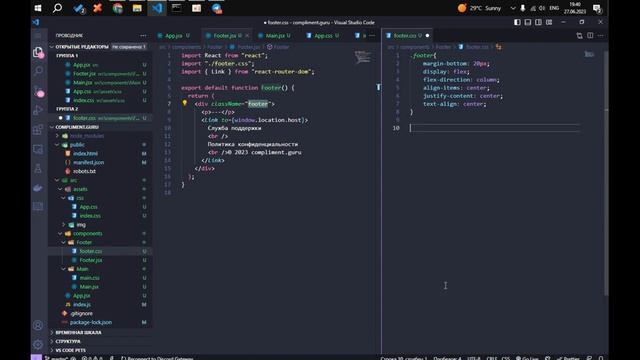The height and width of the screenshot is (360, 640).
Task: Open Run and Debug view
Action: click(38, 110)
